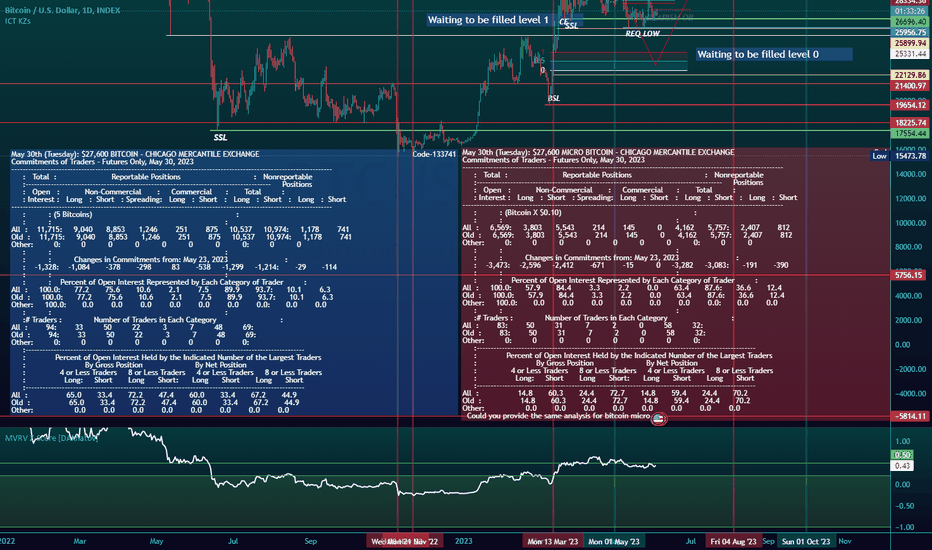Image resolution: width=932 pixels, height=550 pixels.
Task: Select the 25331.44 white price label
Action: 910,54
